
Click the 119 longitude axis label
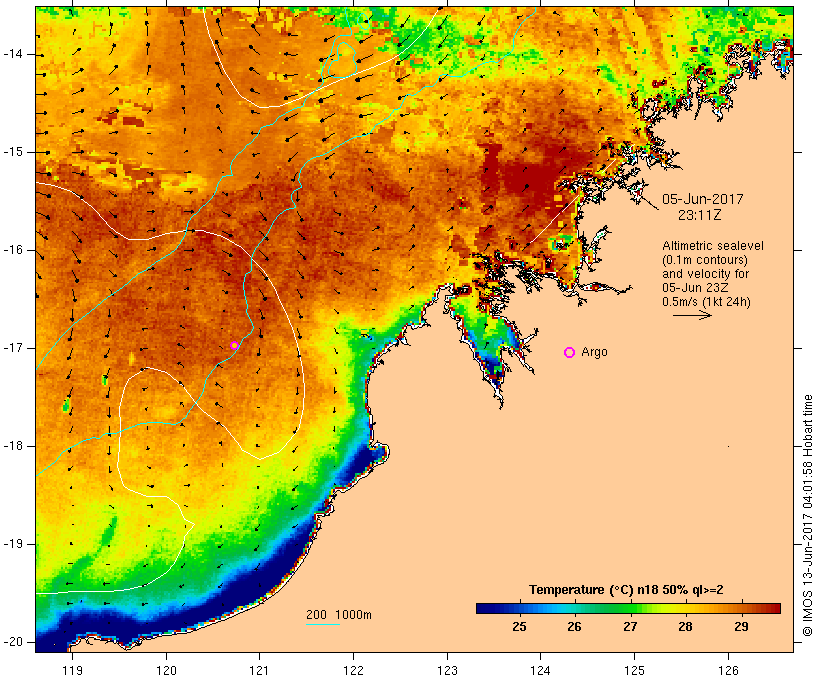[x=73, y=670]
